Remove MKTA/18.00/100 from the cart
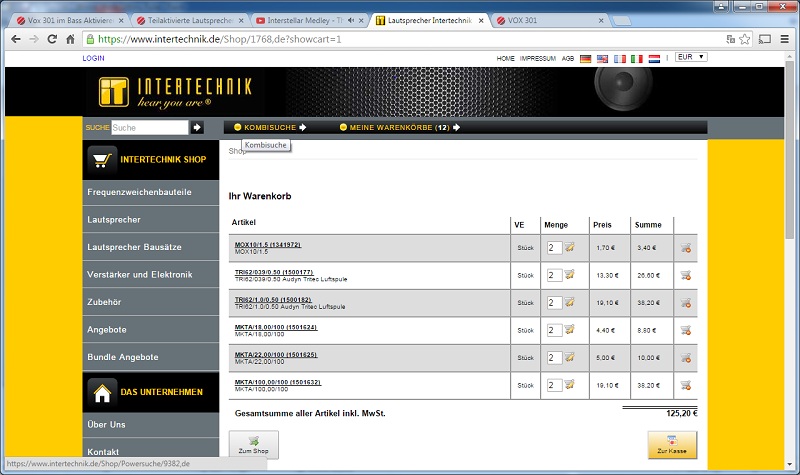This screenshot has width=800, height=475. [686, 331]
